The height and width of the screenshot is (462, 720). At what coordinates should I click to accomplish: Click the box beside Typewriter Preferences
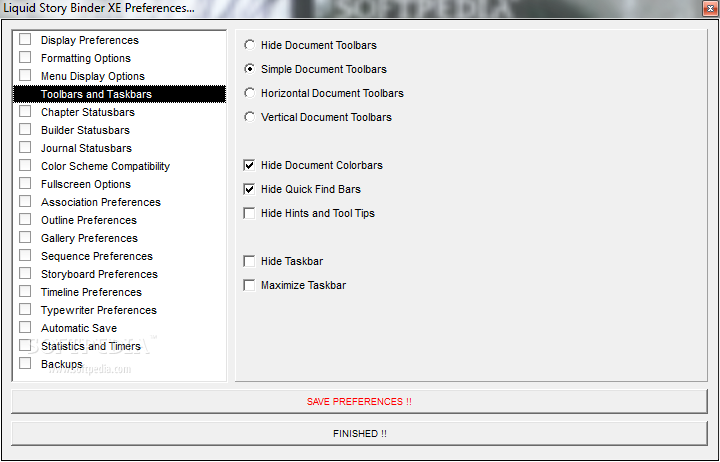25,309
